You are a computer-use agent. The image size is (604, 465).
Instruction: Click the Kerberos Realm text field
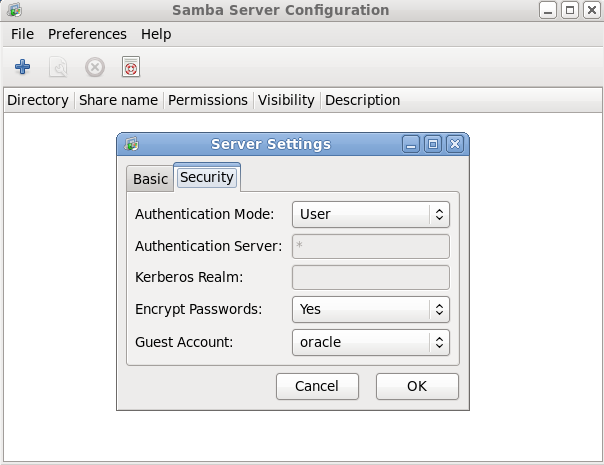371,278
